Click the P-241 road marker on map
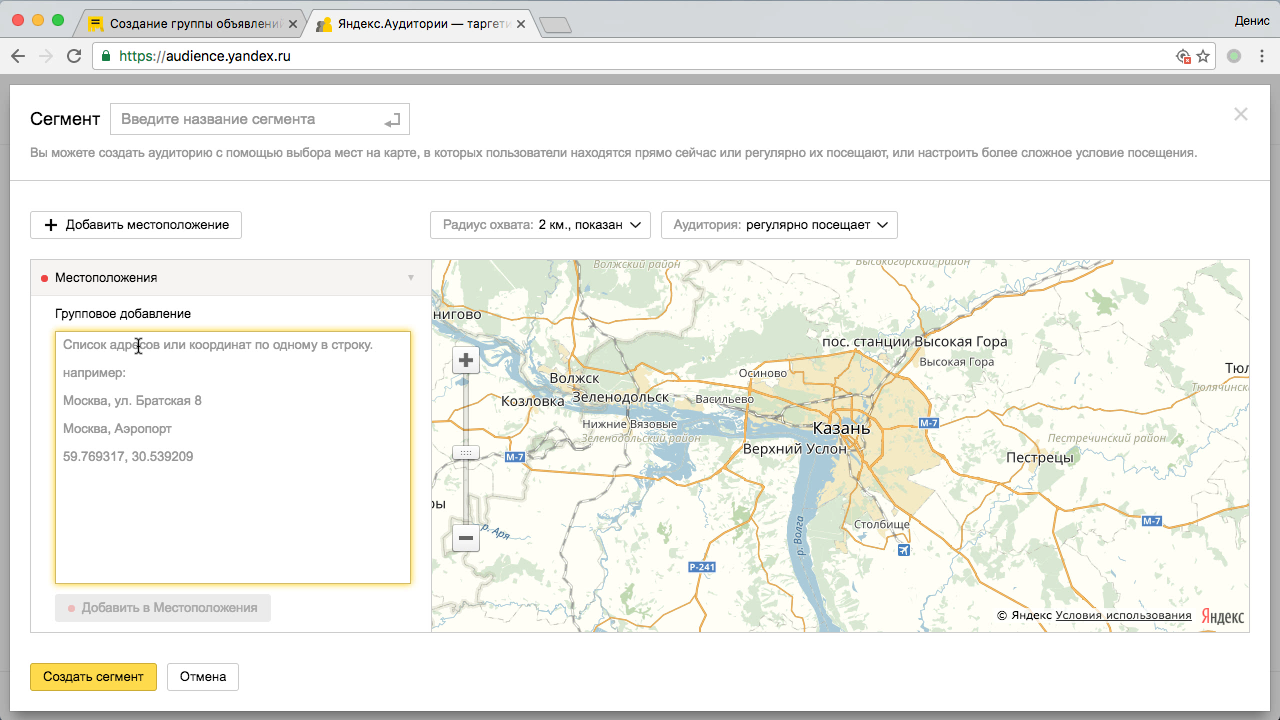 702,567
